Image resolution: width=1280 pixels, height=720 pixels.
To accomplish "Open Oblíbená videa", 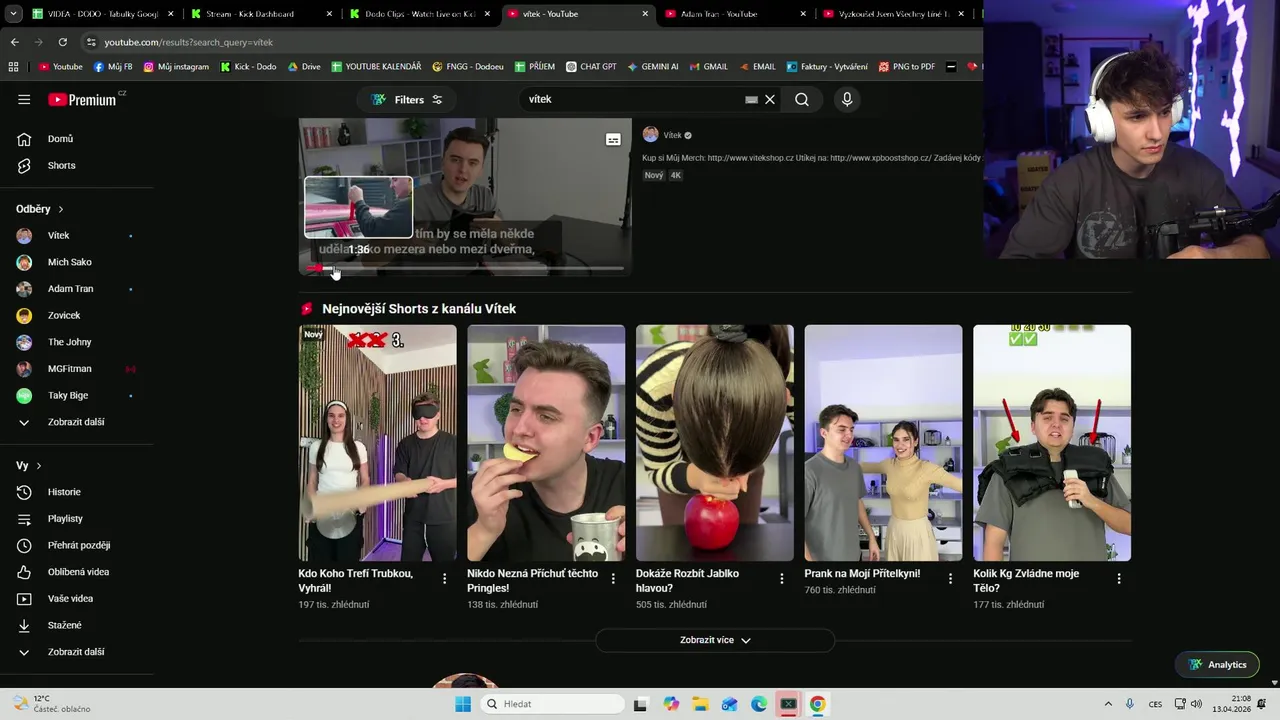I will click(x=76, y=572).
